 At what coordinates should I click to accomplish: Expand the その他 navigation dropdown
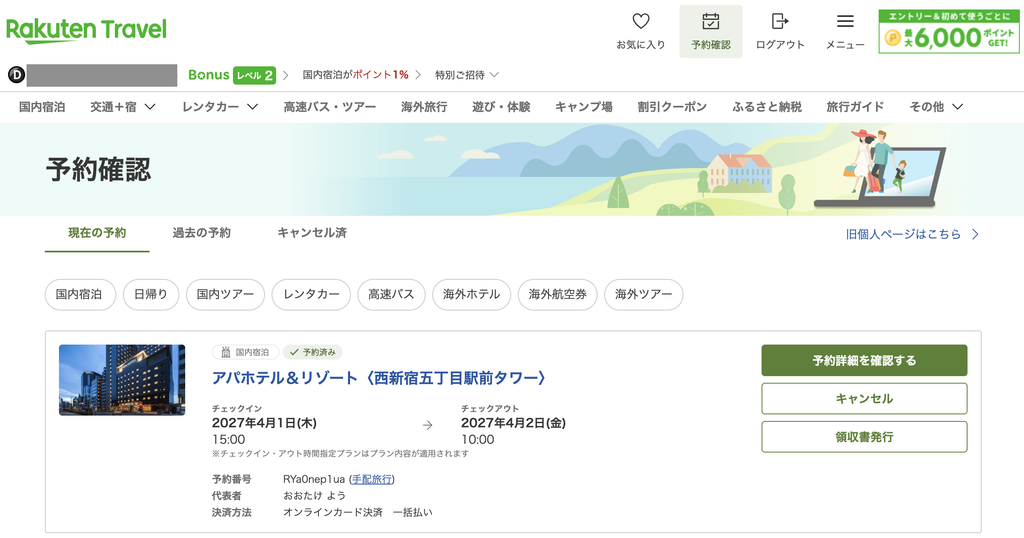point(936,106)
